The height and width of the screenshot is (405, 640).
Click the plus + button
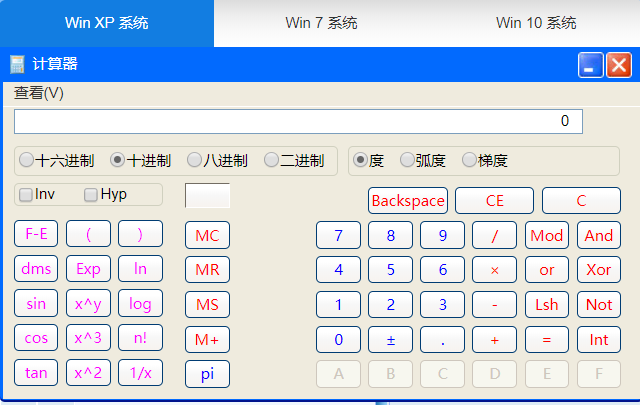click(x=494, y=339)
